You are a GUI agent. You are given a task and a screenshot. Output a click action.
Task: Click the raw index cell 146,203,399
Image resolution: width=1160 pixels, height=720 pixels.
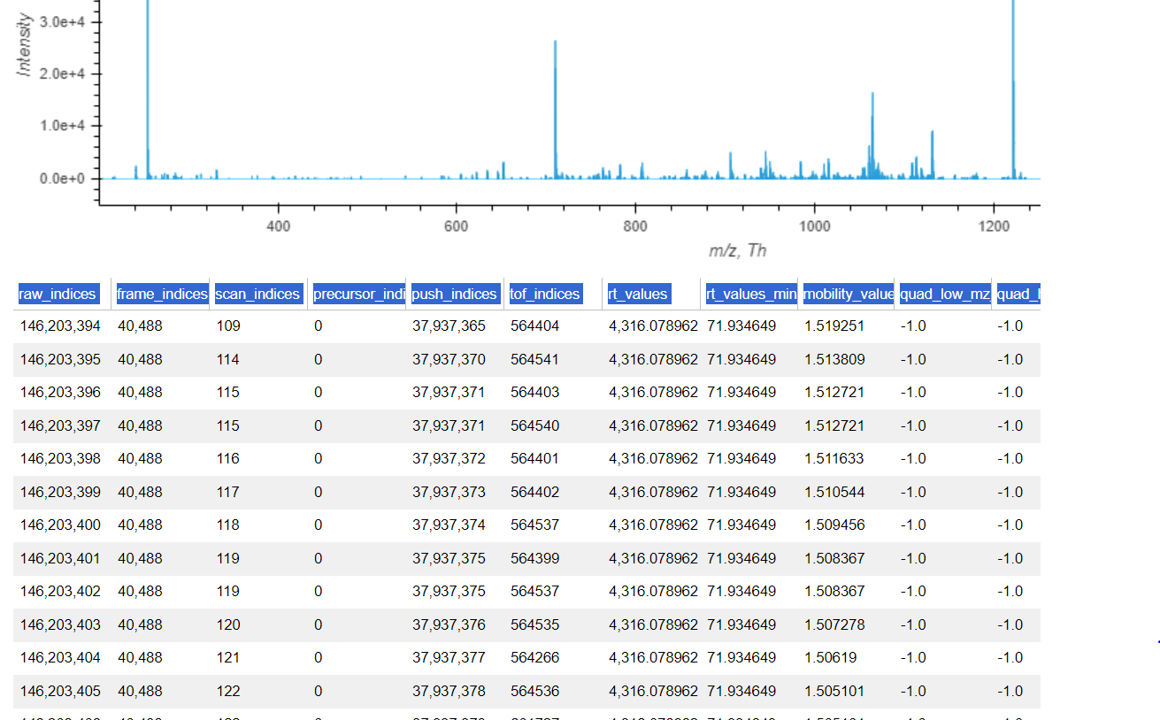click(60, 492)
